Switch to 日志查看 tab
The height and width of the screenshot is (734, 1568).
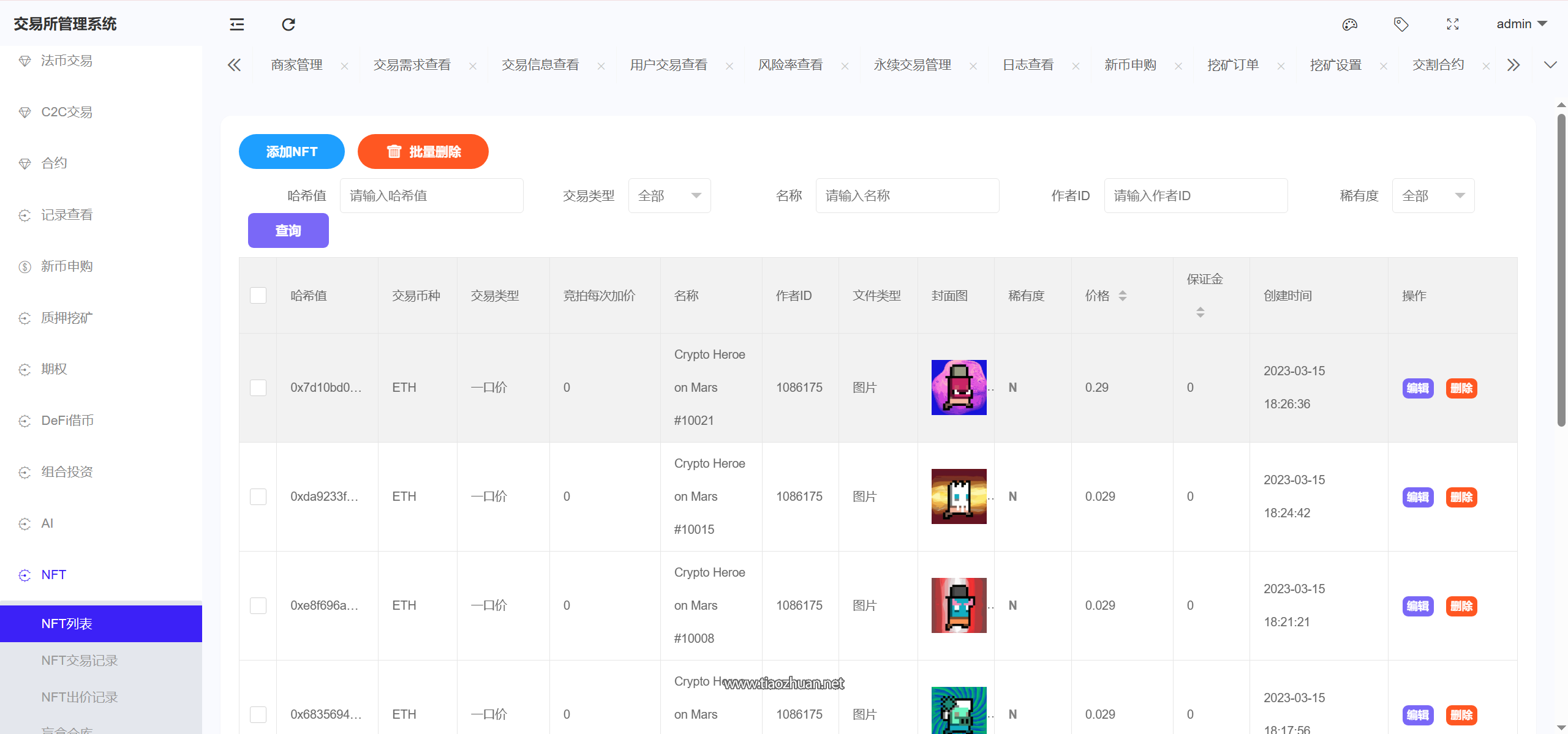1028,65
